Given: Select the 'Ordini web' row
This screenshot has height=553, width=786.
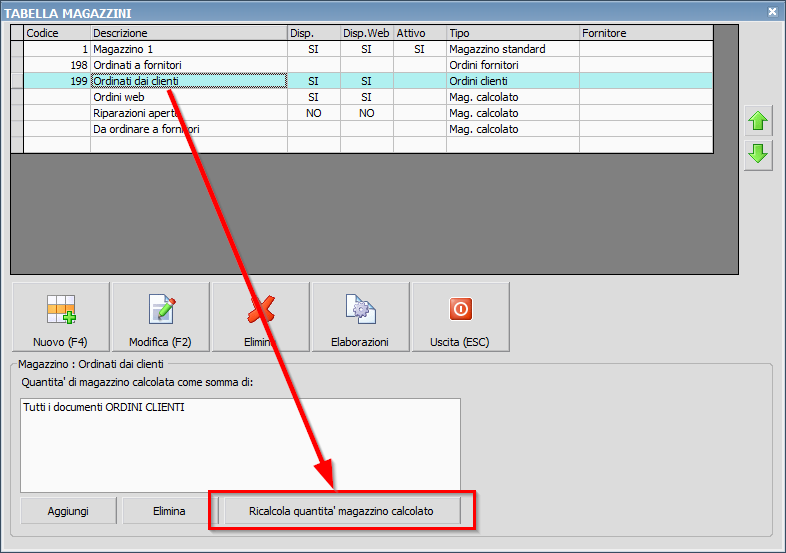Looking at the screenshot, I should [x=368, y=97].
